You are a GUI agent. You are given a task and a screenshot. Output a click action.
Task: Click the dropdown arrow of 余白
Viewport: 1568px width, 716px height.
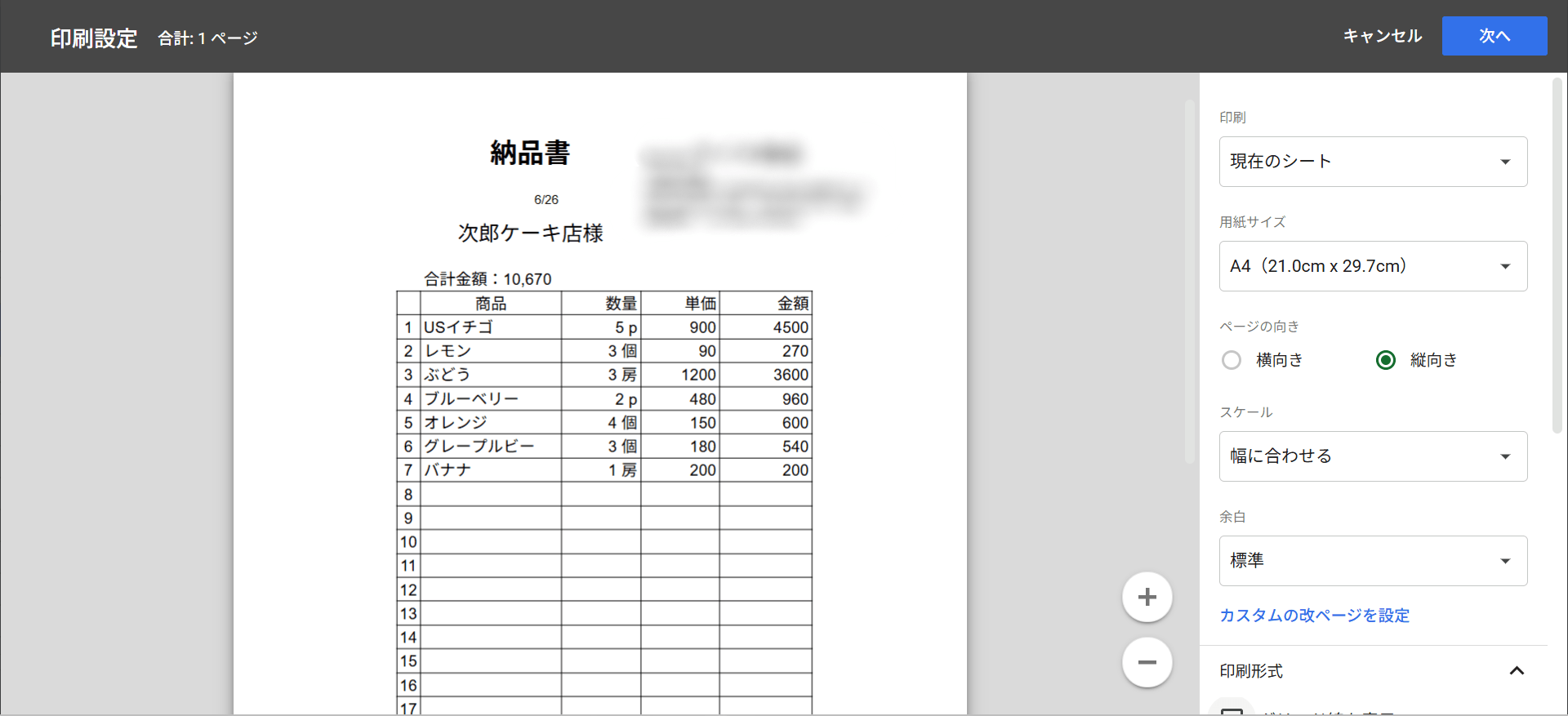click(x=1505, y=561)
